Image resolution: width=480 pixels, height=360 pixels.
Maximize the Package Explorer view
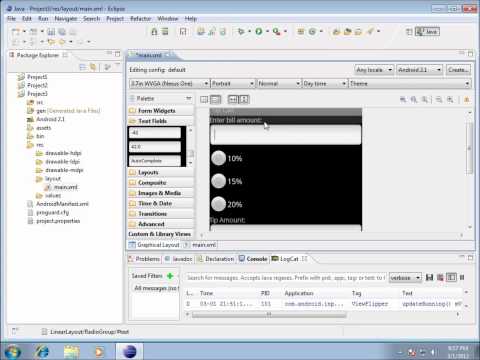coord(117,54)
